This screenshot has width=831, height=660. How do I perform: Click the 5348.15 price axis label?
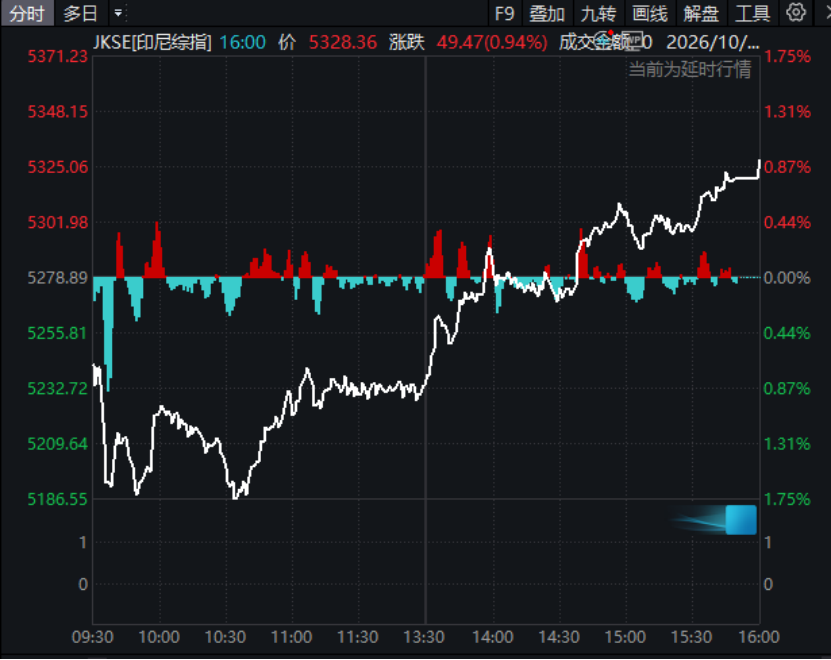pyautogui.click(x=57, y=111)
